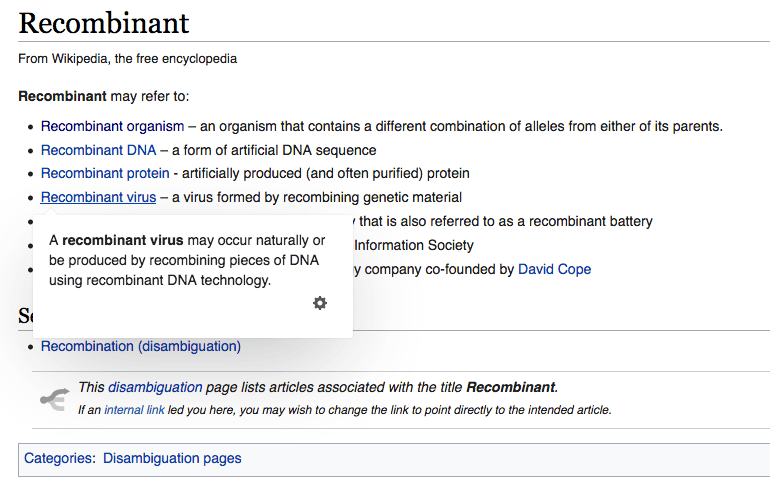Viewport: 770px width, 490px height.
Task: Follow the Recombinant DNA link
Action: (98, 150)
